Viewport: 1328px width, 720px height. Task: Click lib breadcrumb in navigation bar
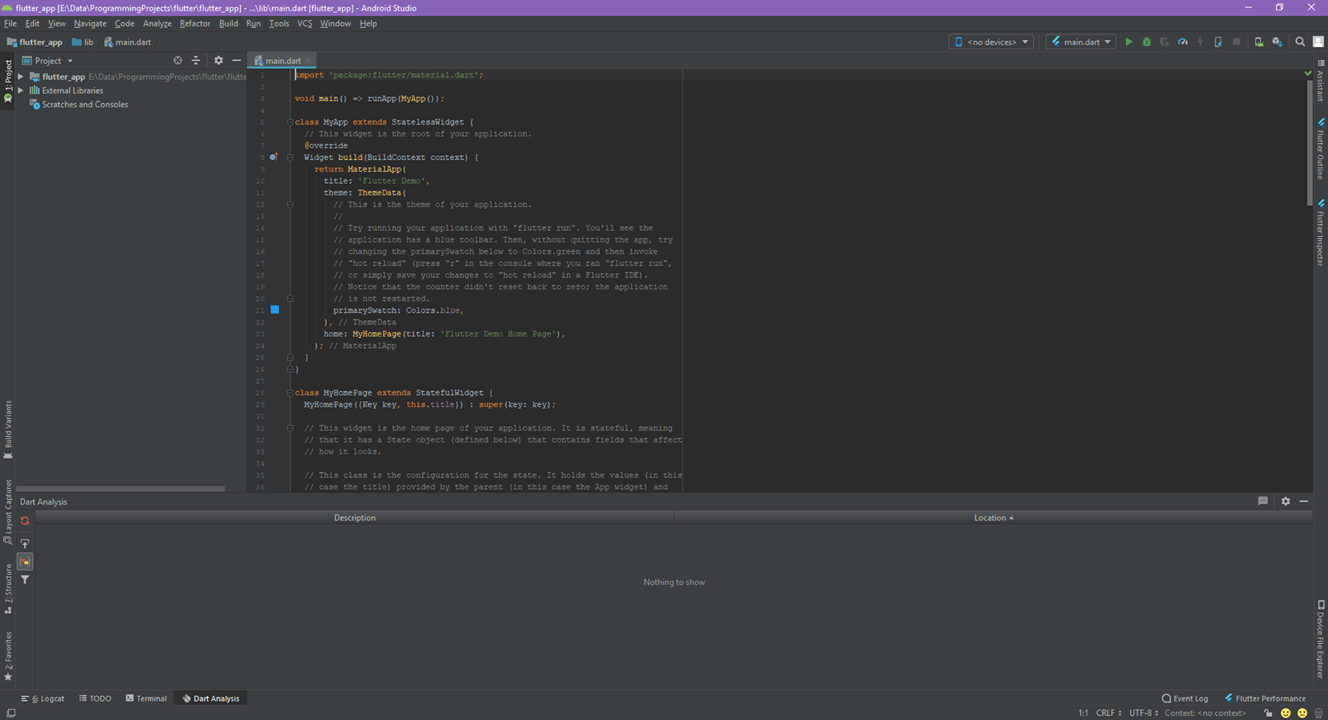pyautogui.click(x=83, y=42)
